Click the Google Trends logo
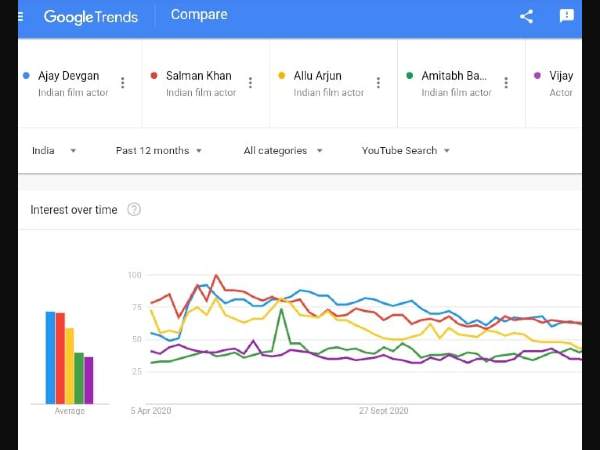The image size is (600, 450). (91, 17)
